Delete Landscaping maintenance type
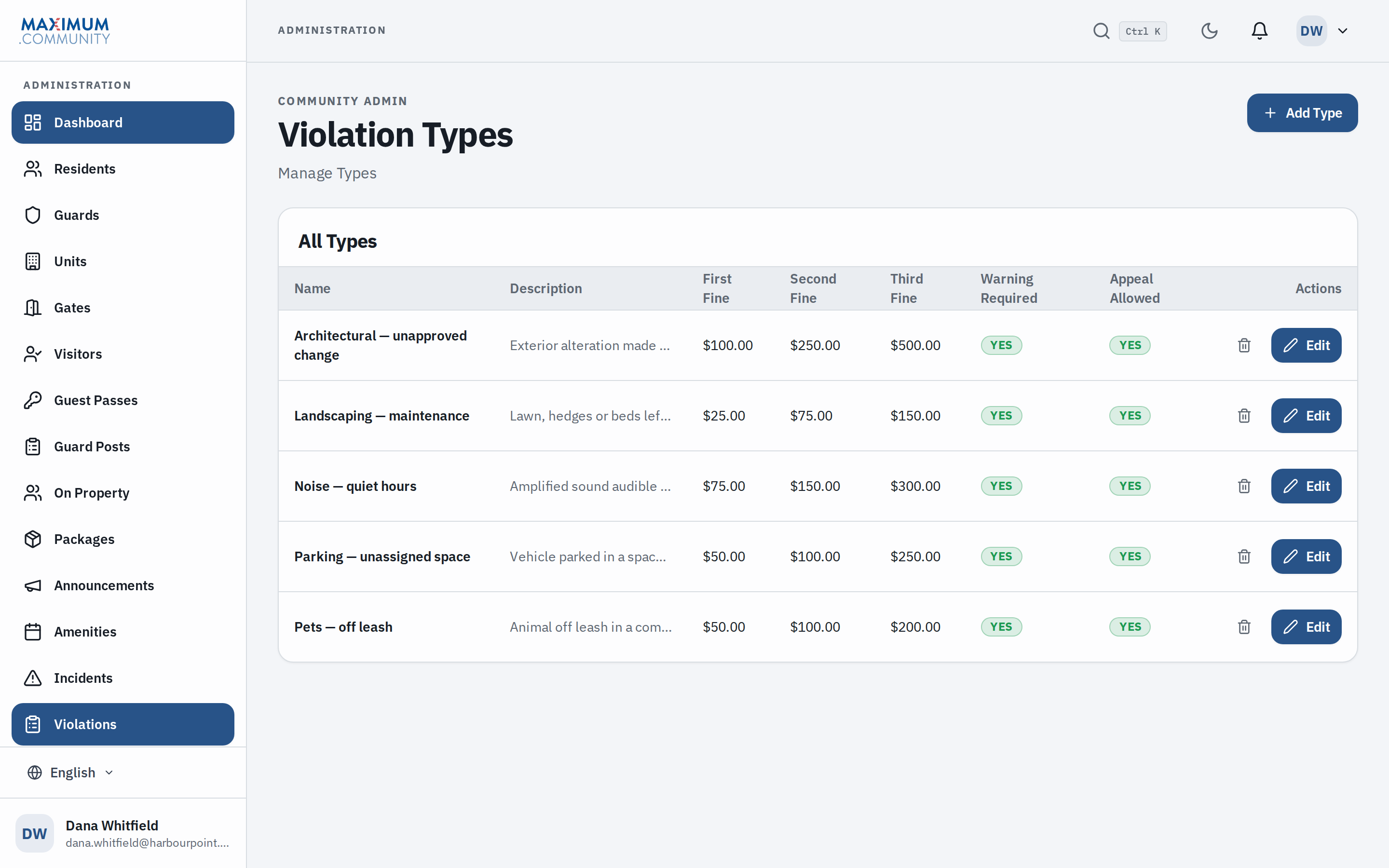 1244,416
